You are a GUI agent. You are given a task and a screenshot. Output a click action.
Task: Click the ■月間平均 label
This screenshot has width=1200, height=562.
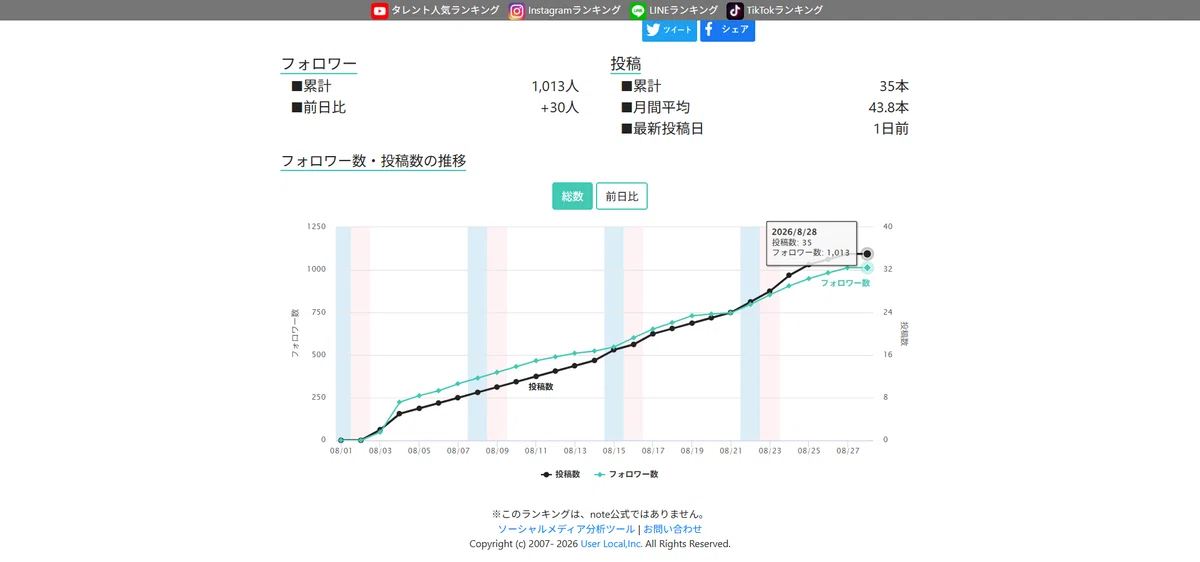(x=655, y=107)
